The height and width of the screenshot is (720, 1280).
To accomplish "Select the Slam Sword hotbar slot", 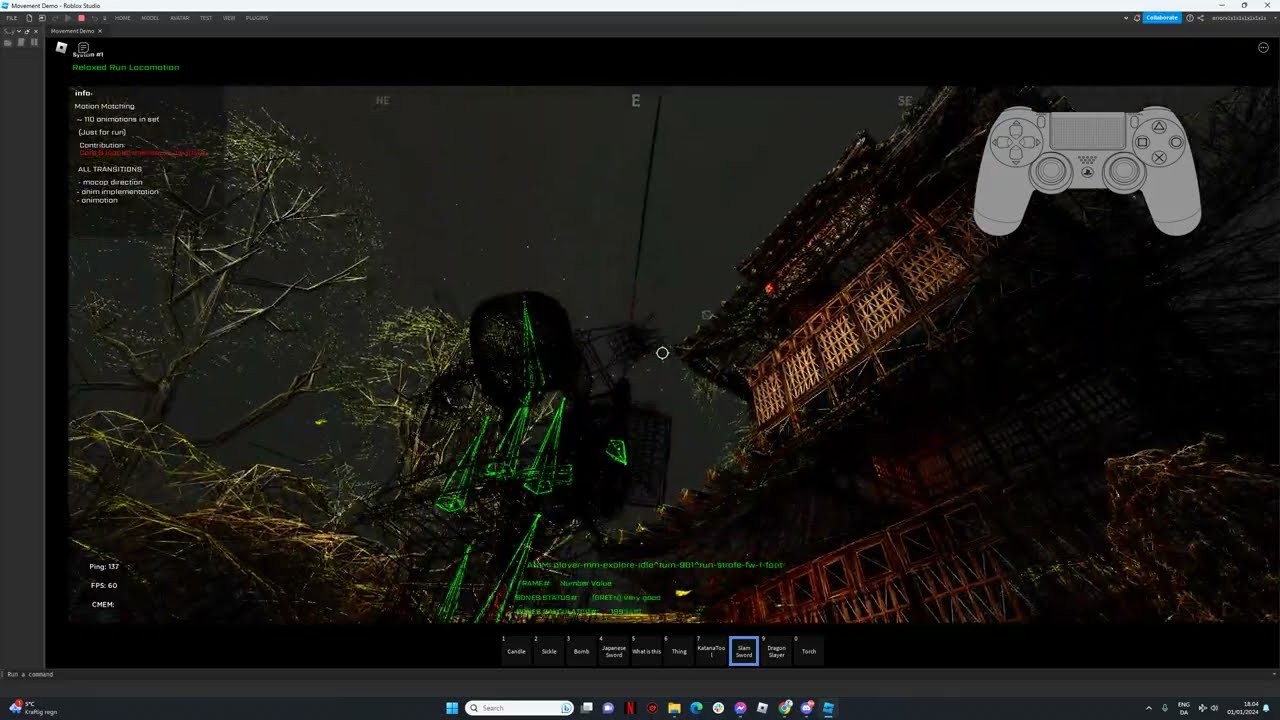I will 744,651.
